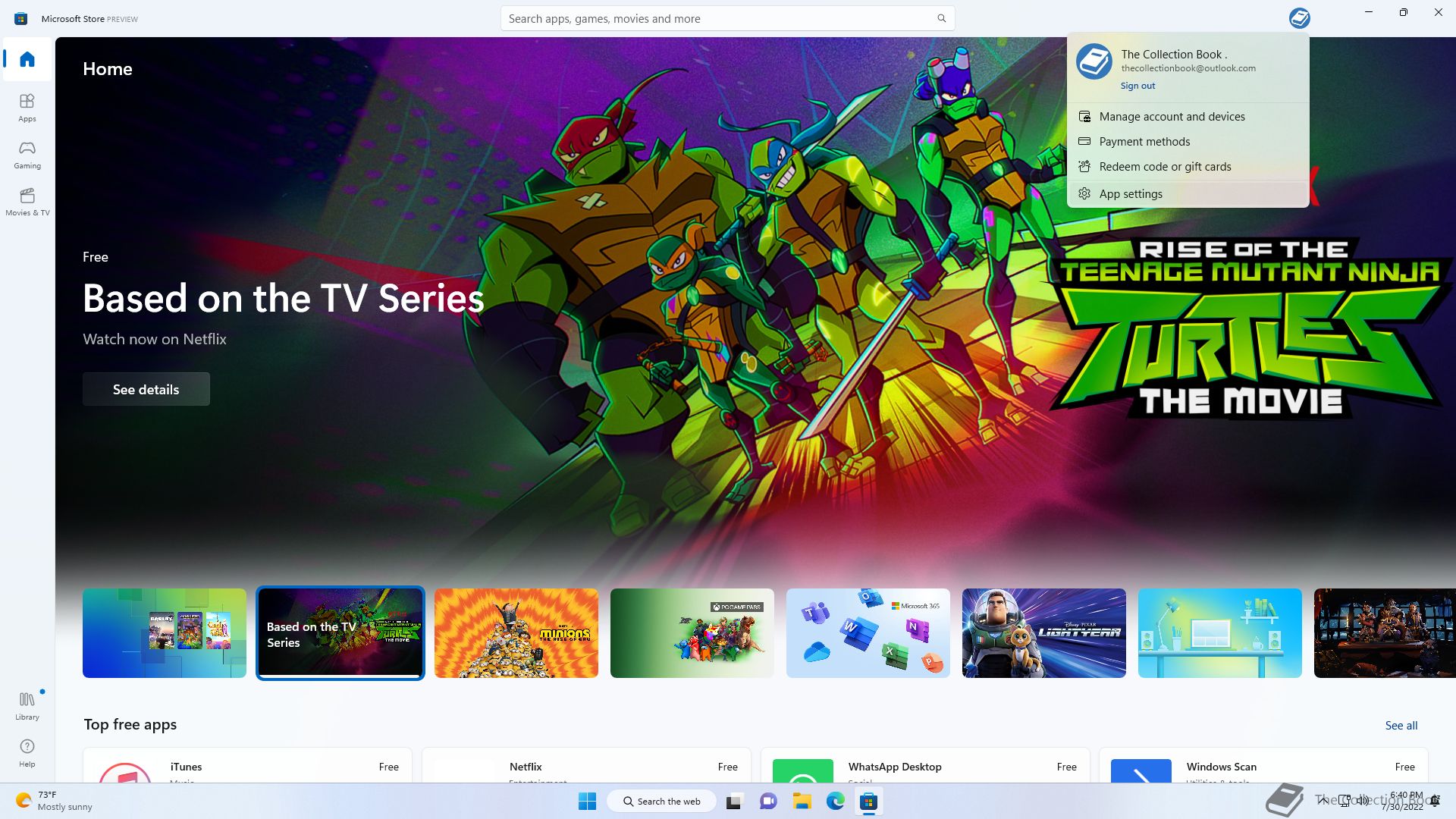Image resolution: width=1456 pixels, height=819 pixels.
Task: Open File Explorer from taskbar
Action: click(x=802, y=802)
